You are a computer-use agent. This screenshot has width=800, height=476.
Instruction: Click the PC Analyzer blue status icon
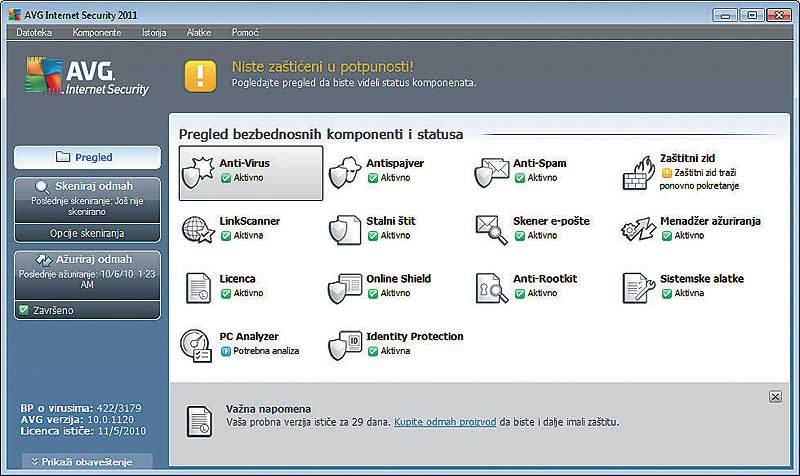226,351
